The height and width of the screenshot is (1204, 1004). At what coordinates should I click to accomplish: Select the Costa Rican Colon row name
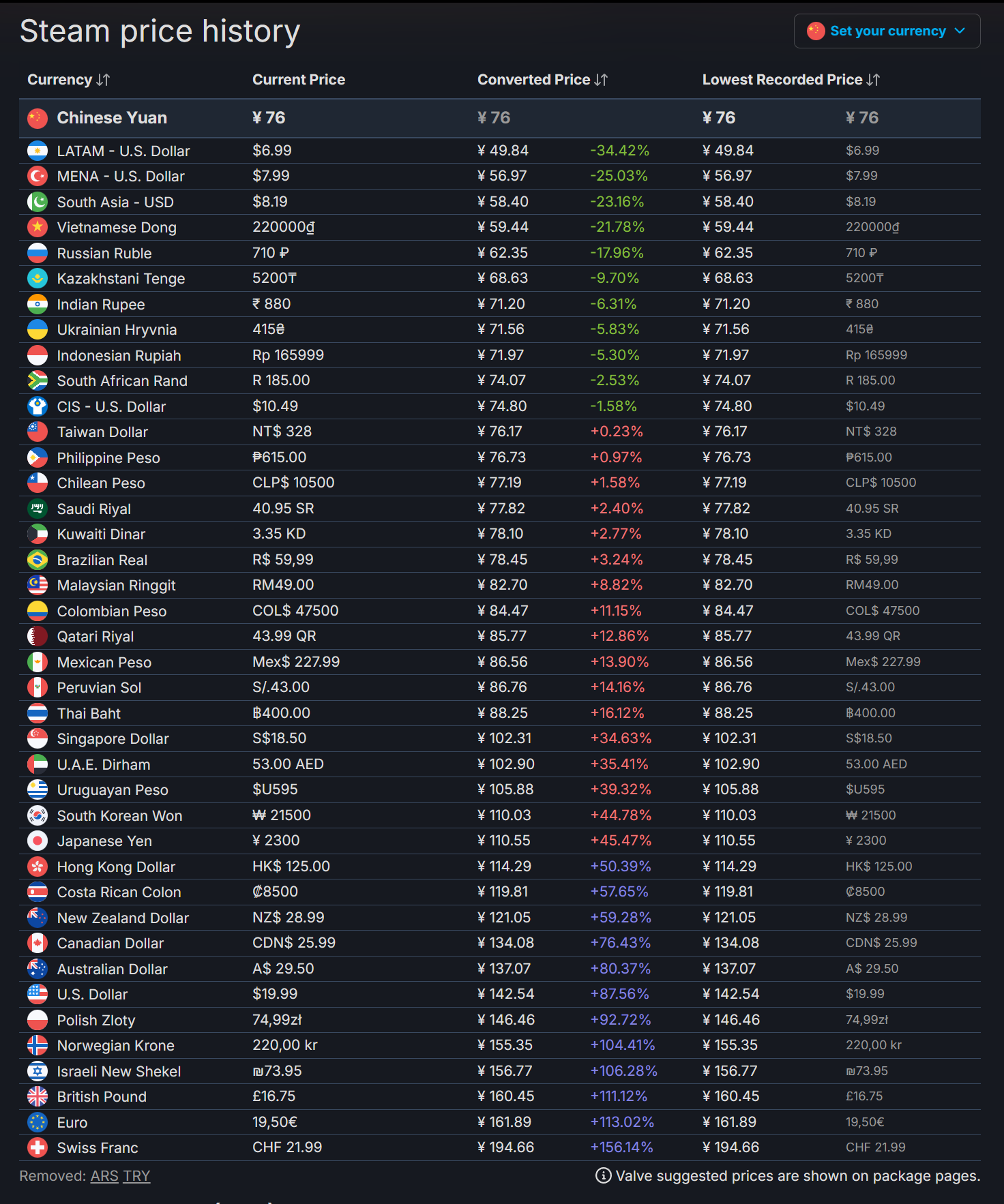click(119, 892)
